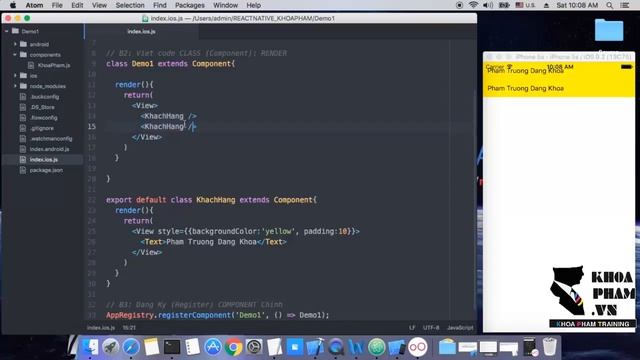Open the Help menu
Viewport: 640px width, 360px height.
253,5
